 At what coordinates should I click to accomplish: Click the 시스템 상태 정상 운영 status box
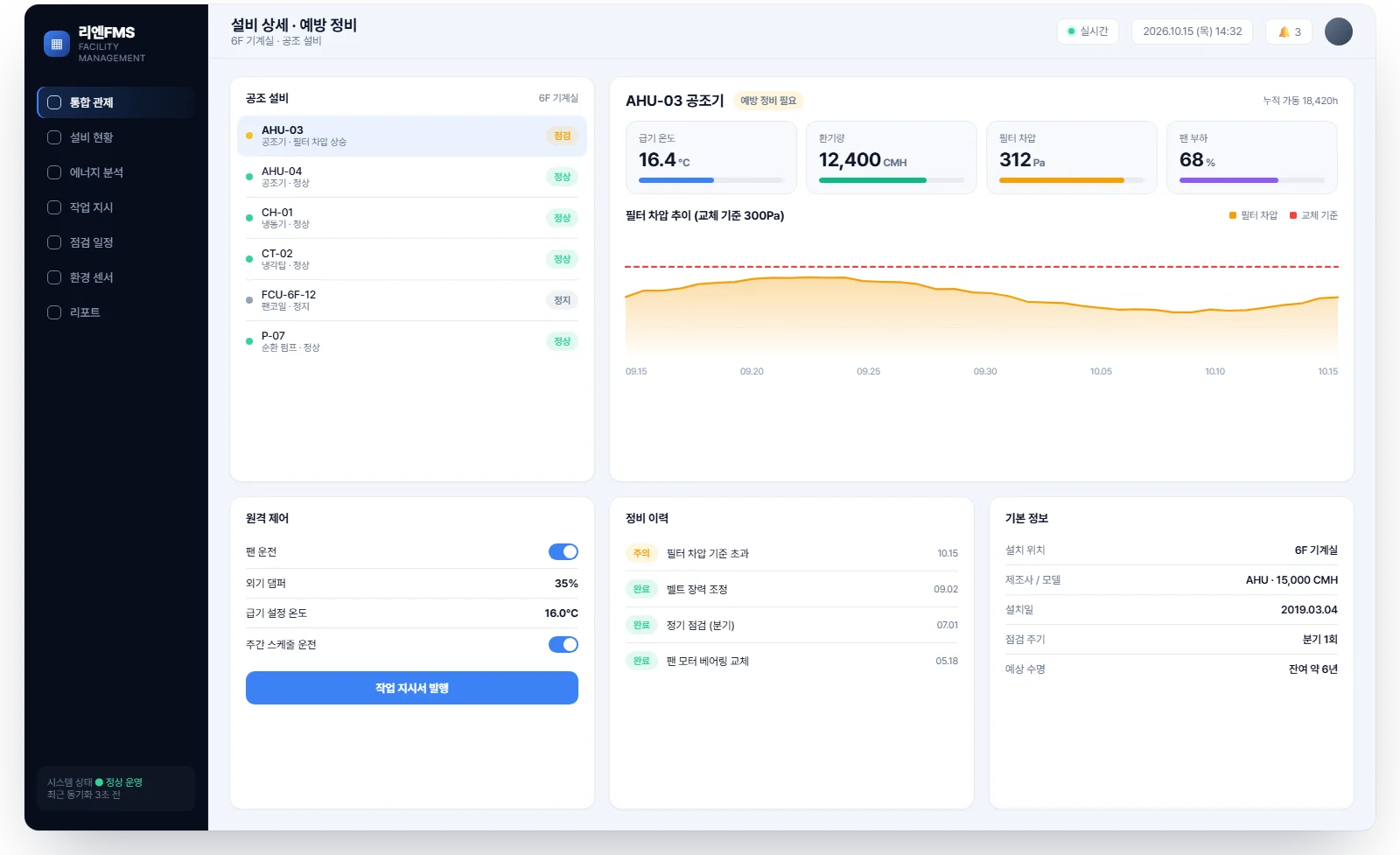click(115, 788)
